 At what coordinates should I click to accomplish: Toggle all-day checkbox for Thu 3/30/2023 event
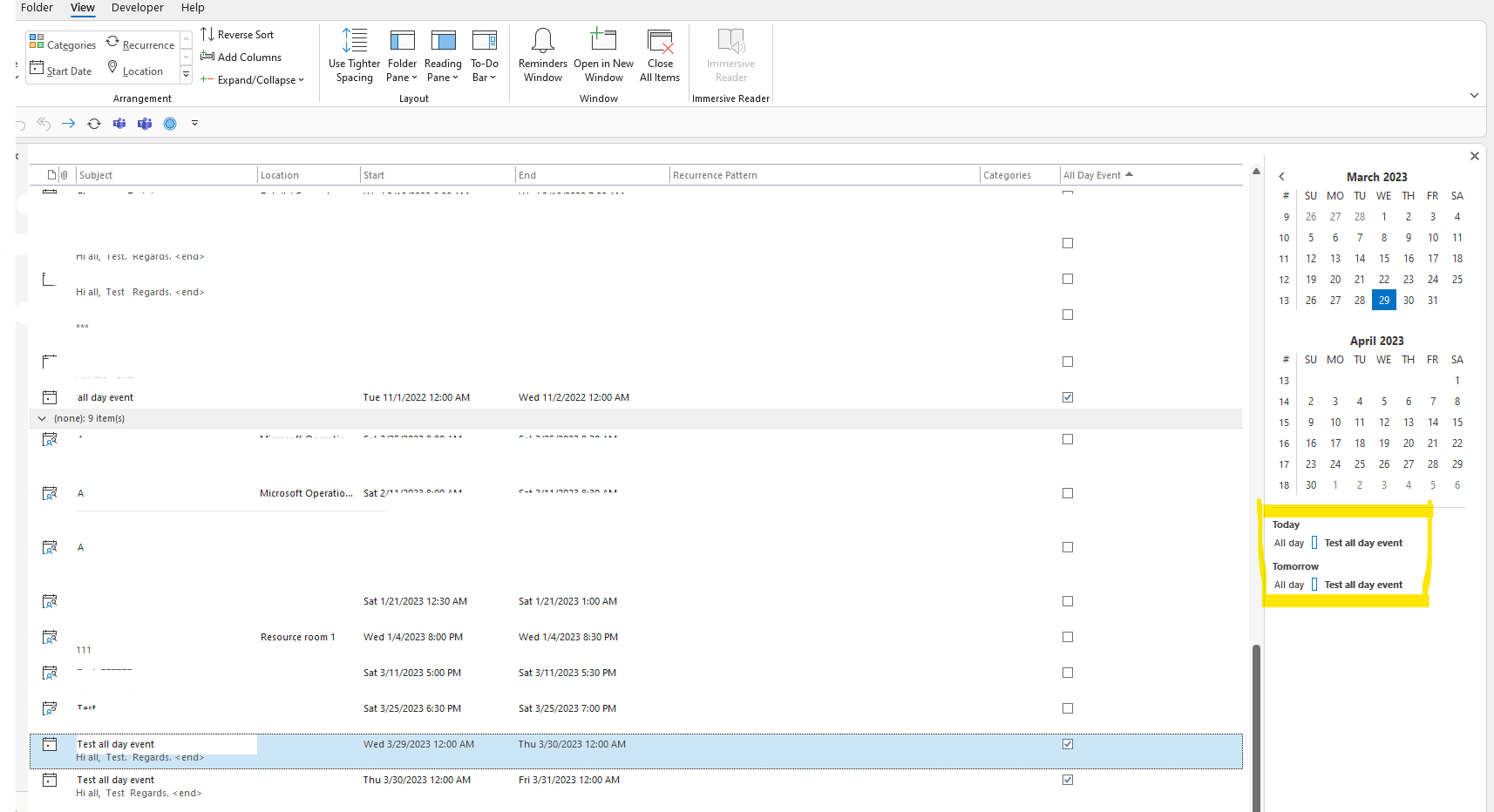tap(1068, 780)
